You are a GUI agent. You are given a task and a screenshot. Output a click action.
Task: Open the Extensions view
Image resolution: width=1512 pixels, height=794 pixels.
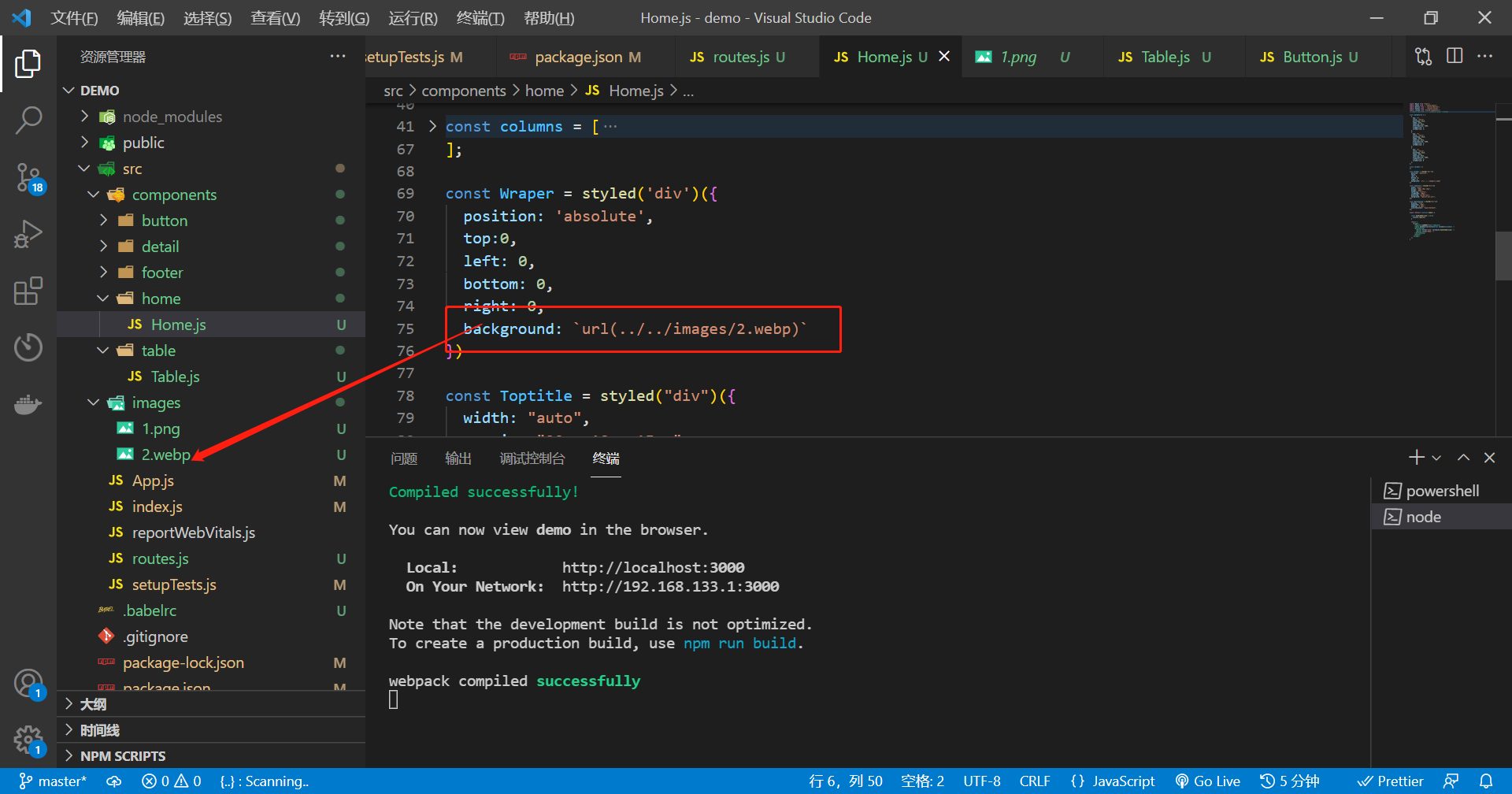[x=28, y=291]
